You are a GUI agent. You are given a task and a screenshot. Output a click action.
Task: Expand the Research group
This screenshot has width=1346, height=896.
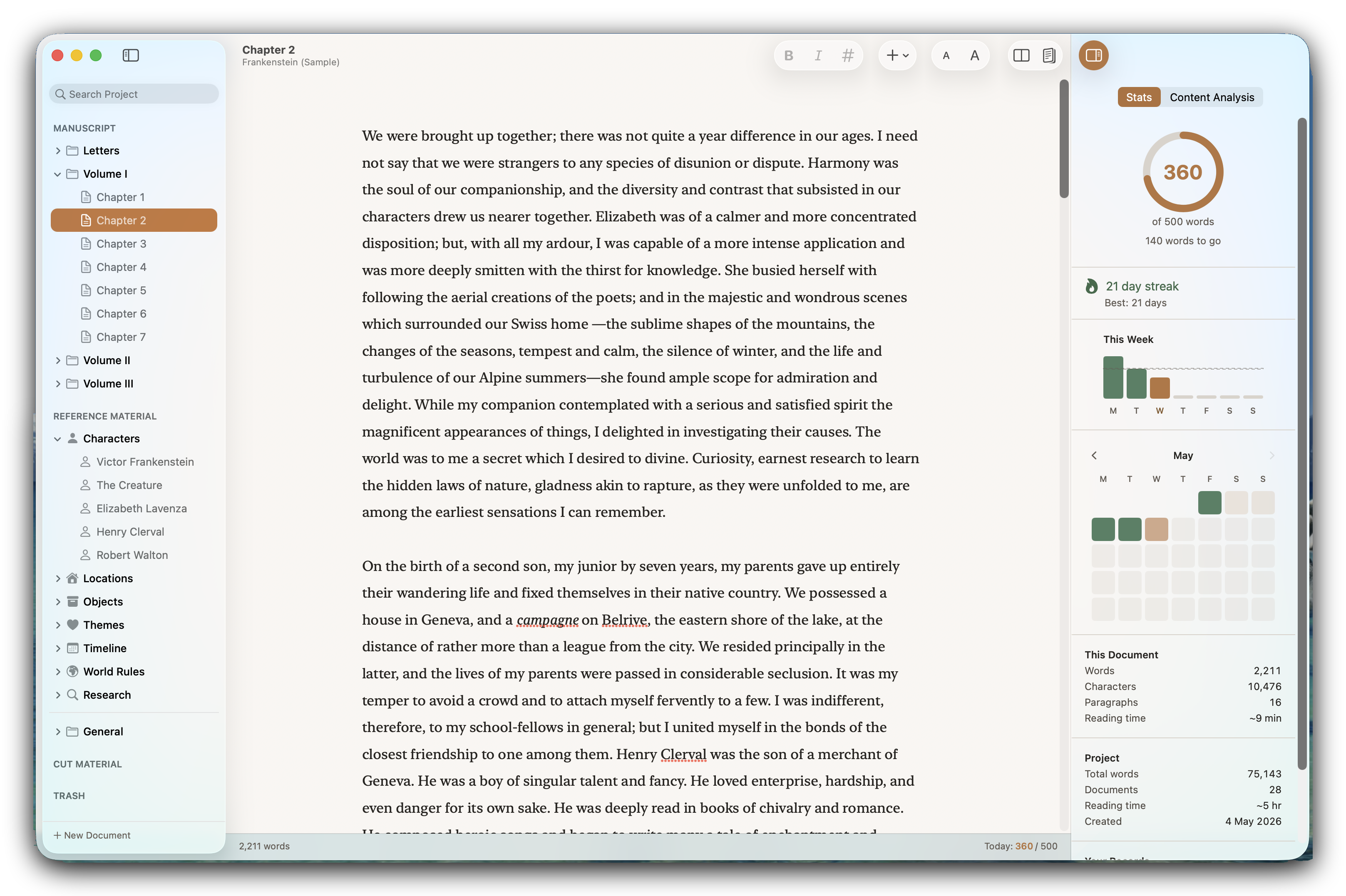(58, 695)
